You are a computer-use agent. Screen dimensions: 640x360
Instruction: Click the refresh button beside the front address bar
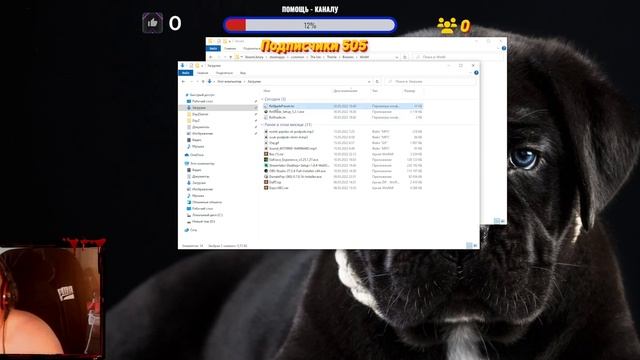tap(377, 82)
